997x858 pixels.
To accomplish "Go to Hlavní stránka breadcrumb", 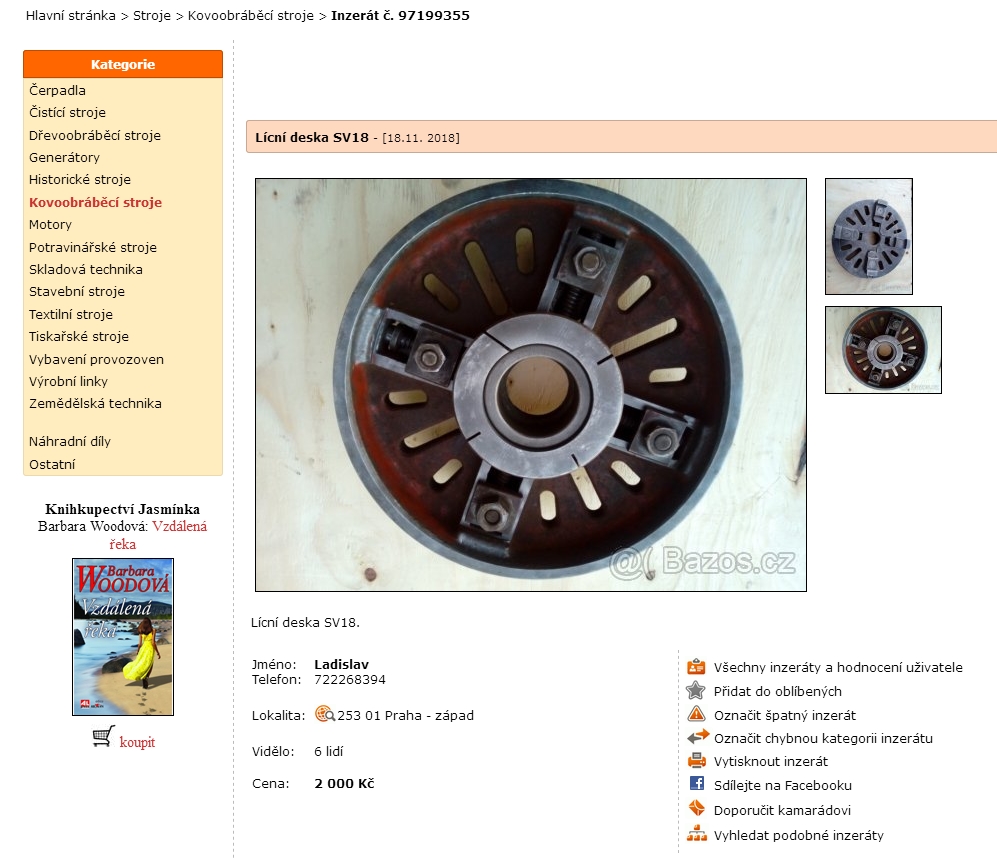I will 71,15.
